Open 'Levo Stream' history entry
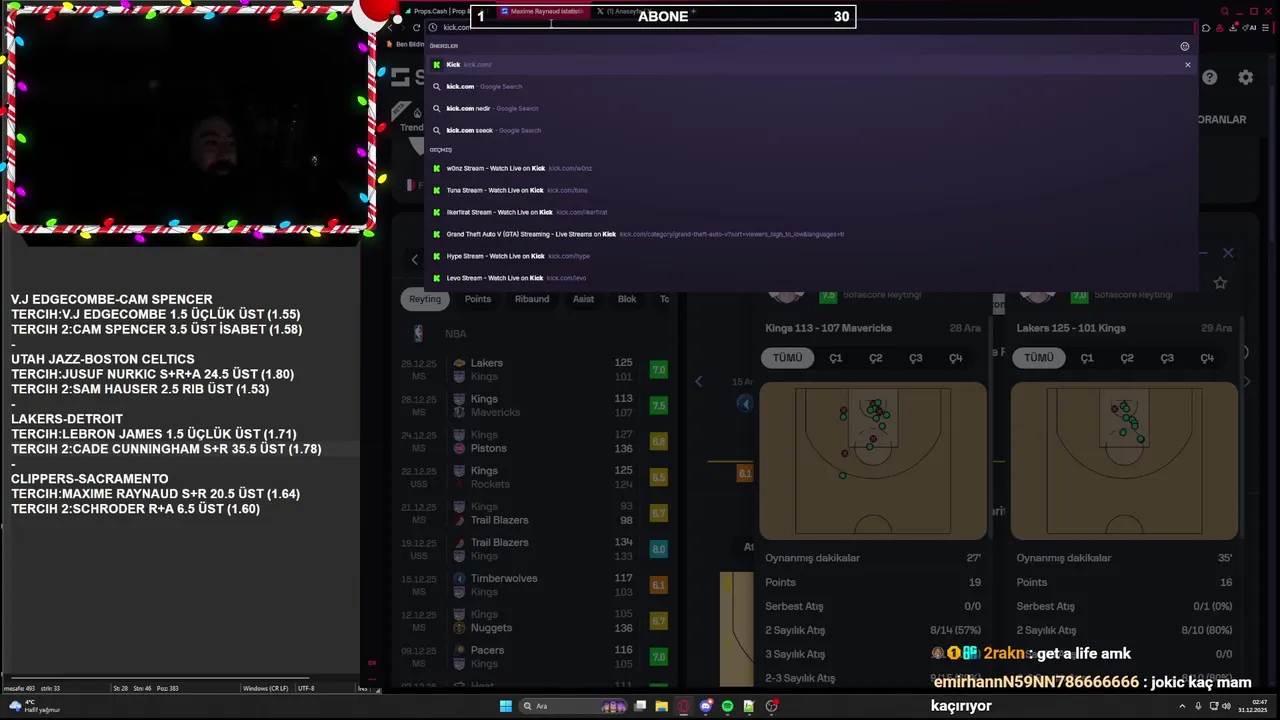This screenshot has height=720, width=1280. 811,278
